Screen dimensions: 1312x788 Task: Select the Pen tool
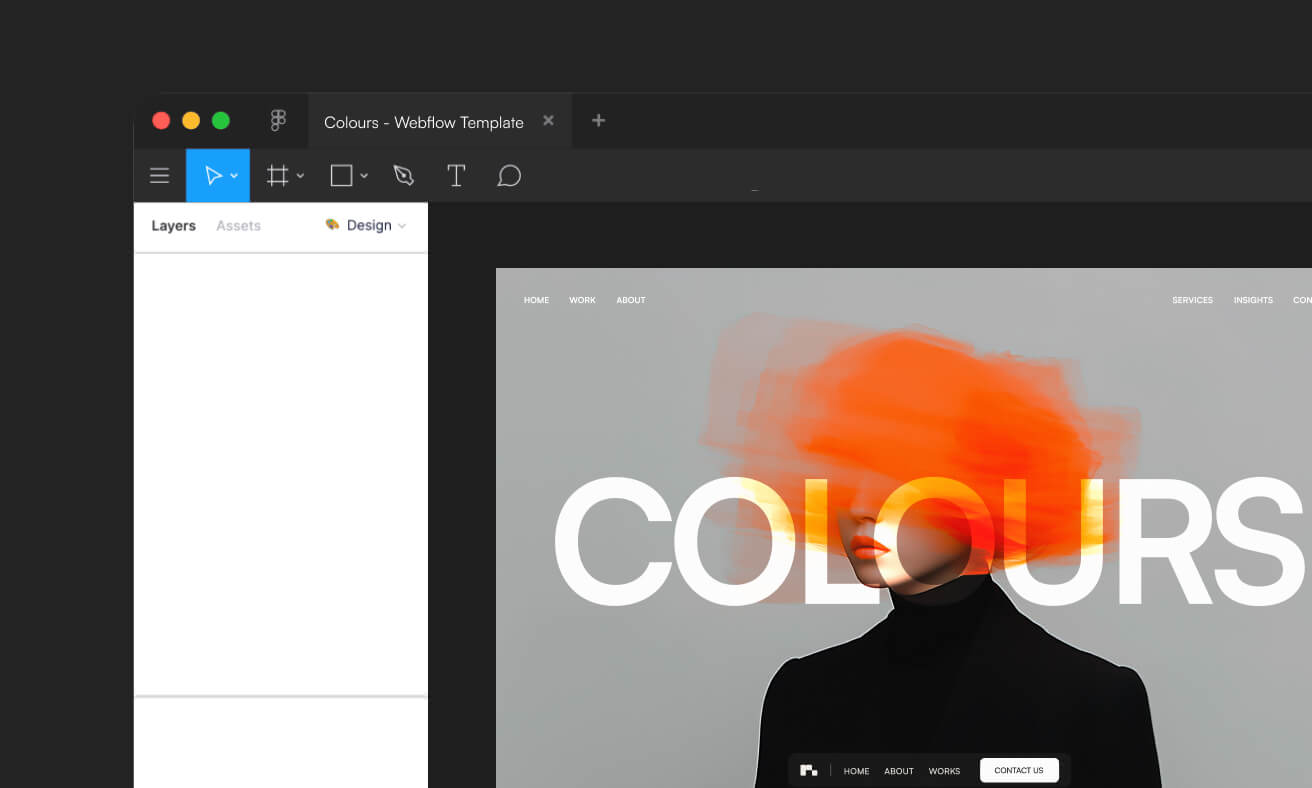(x=403, y=176)
